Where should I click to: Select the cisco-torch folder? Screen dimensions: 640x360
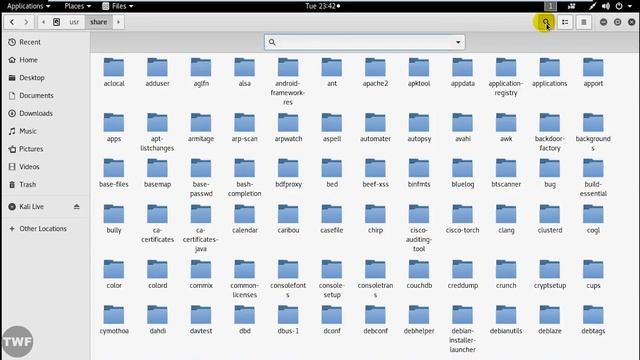(462, 219)
